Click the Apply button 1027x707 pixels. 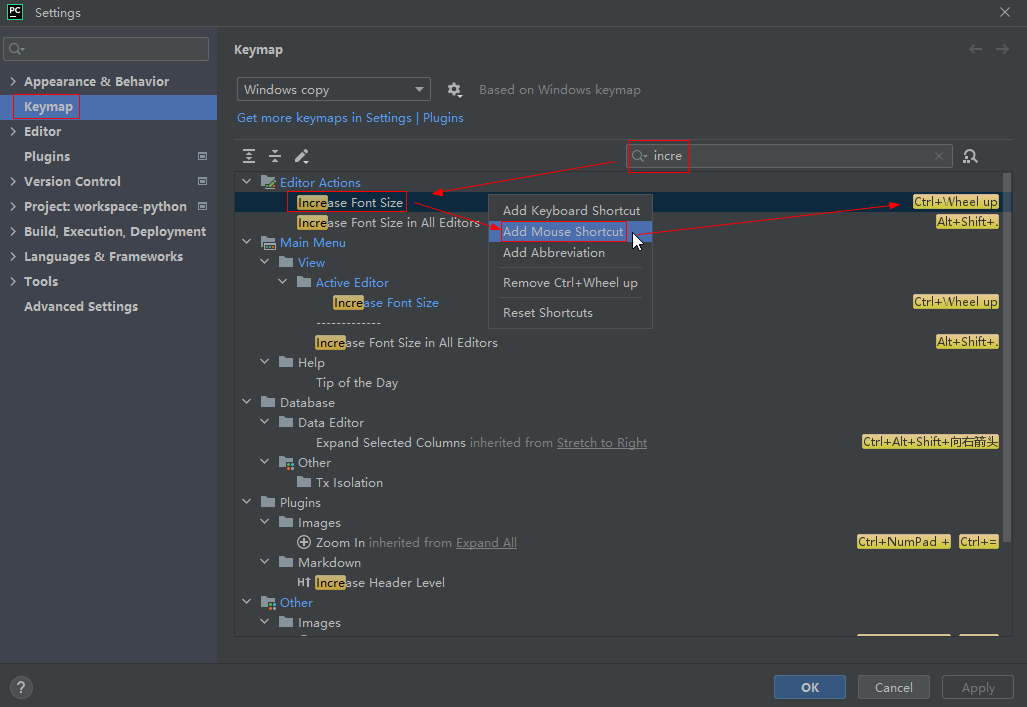[x=978, y=687]
